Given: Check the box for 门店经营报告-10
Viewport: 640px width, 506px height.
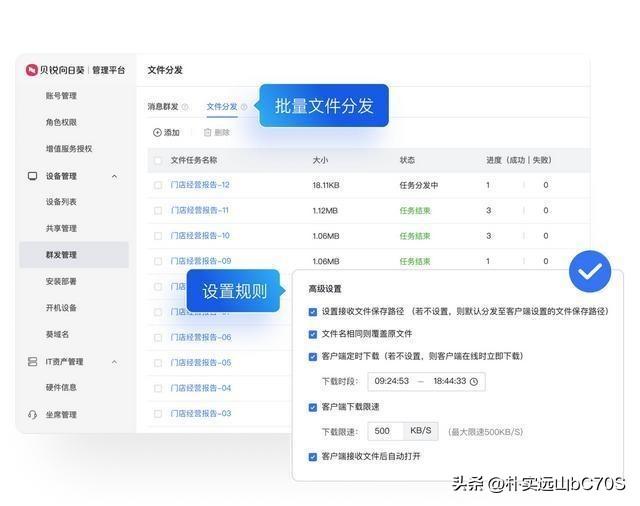Looking at the screenshot, I should (158, 236).
